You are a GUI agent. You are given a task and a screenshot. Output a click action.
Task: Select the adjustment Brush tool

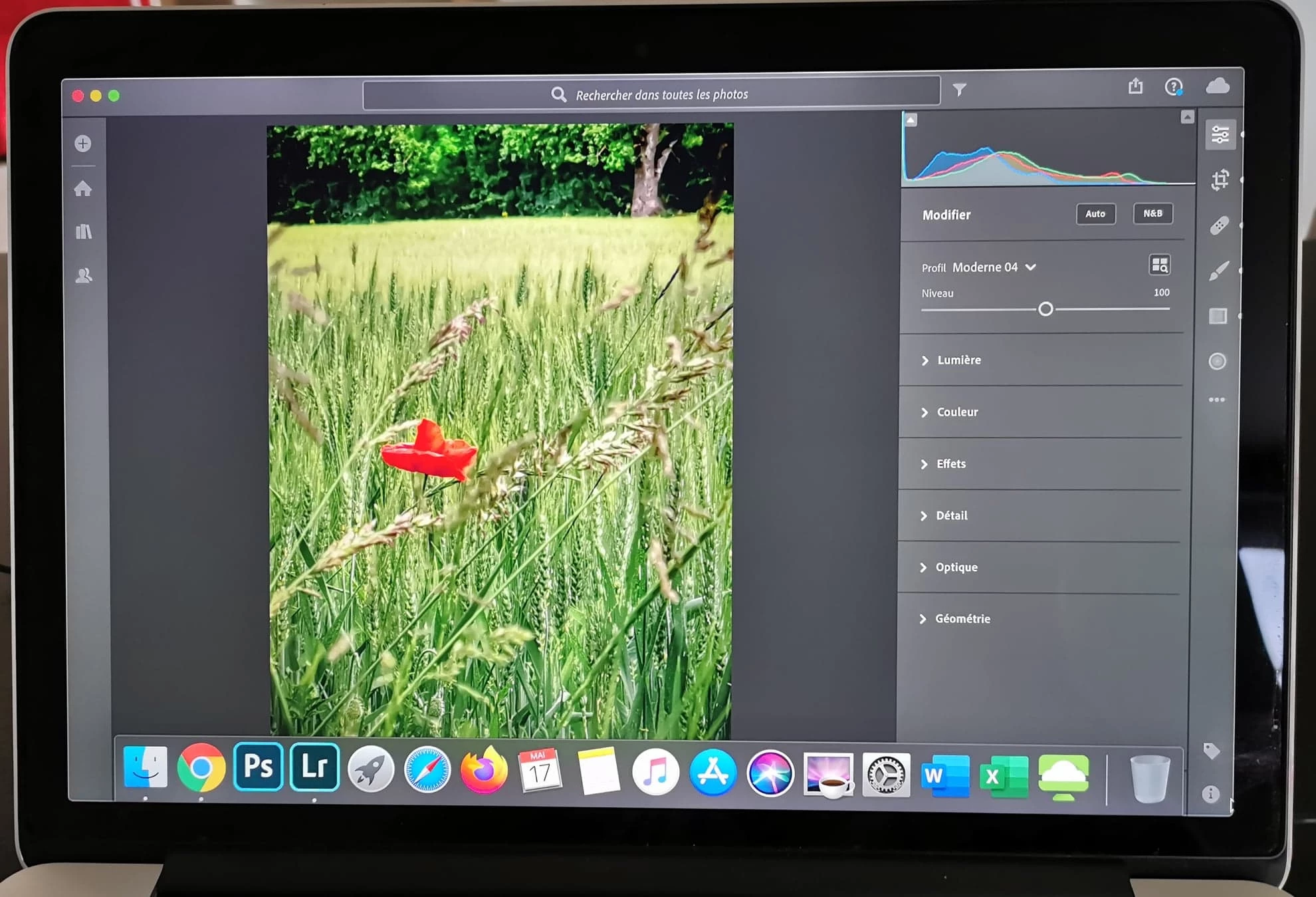click(x=1218, y=271)
